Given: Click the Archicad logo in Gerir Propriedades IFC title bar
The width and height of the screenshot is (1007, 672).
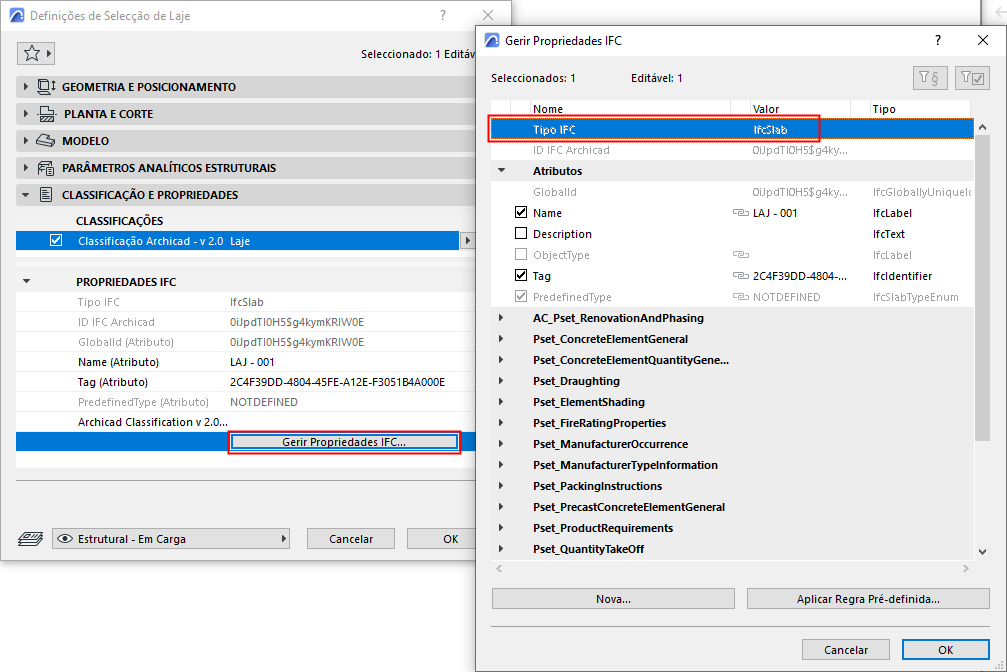Looking at the screenshot, I should 492,40.
